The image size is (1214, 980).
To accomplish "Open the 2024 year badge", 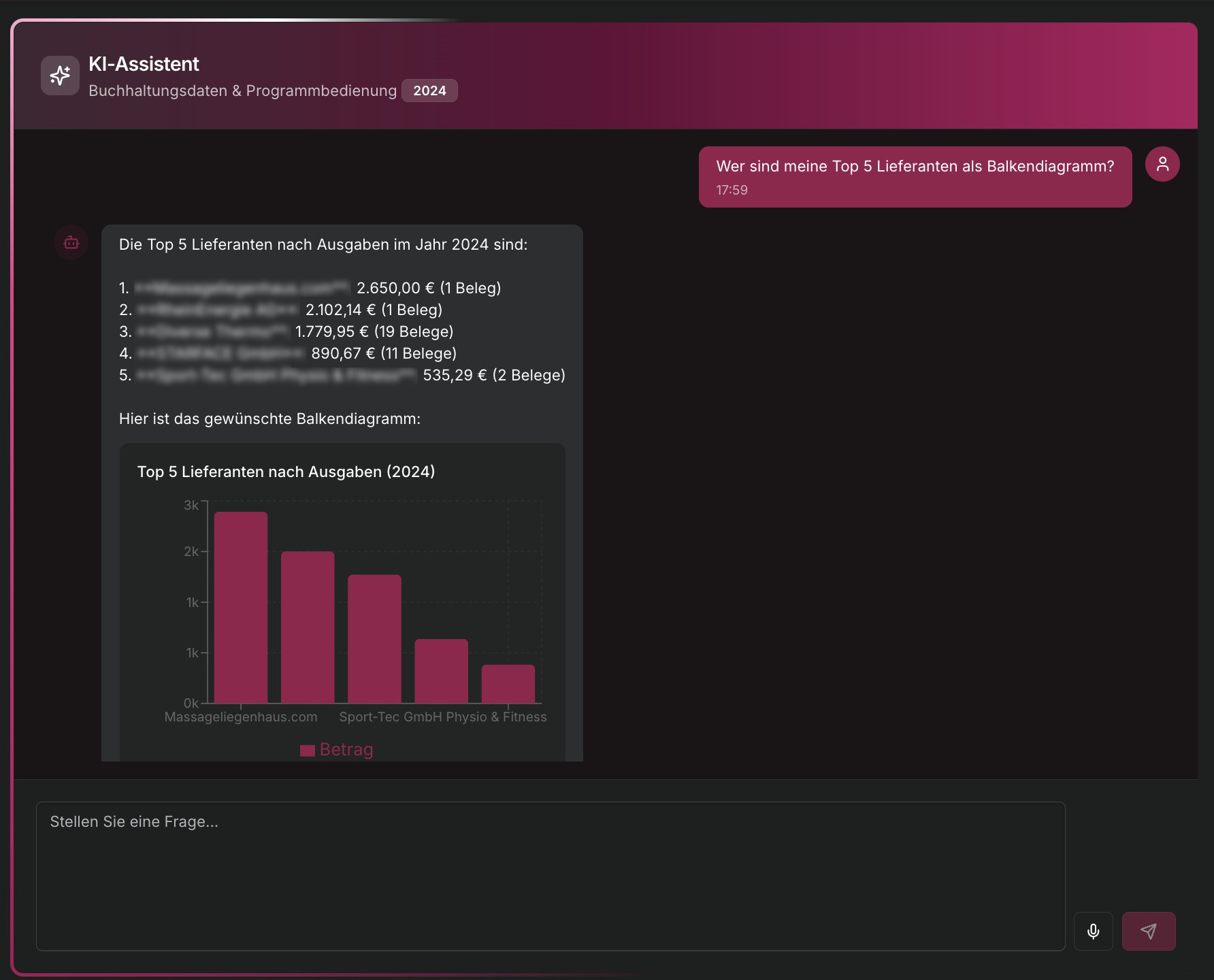I will [429, 91].
